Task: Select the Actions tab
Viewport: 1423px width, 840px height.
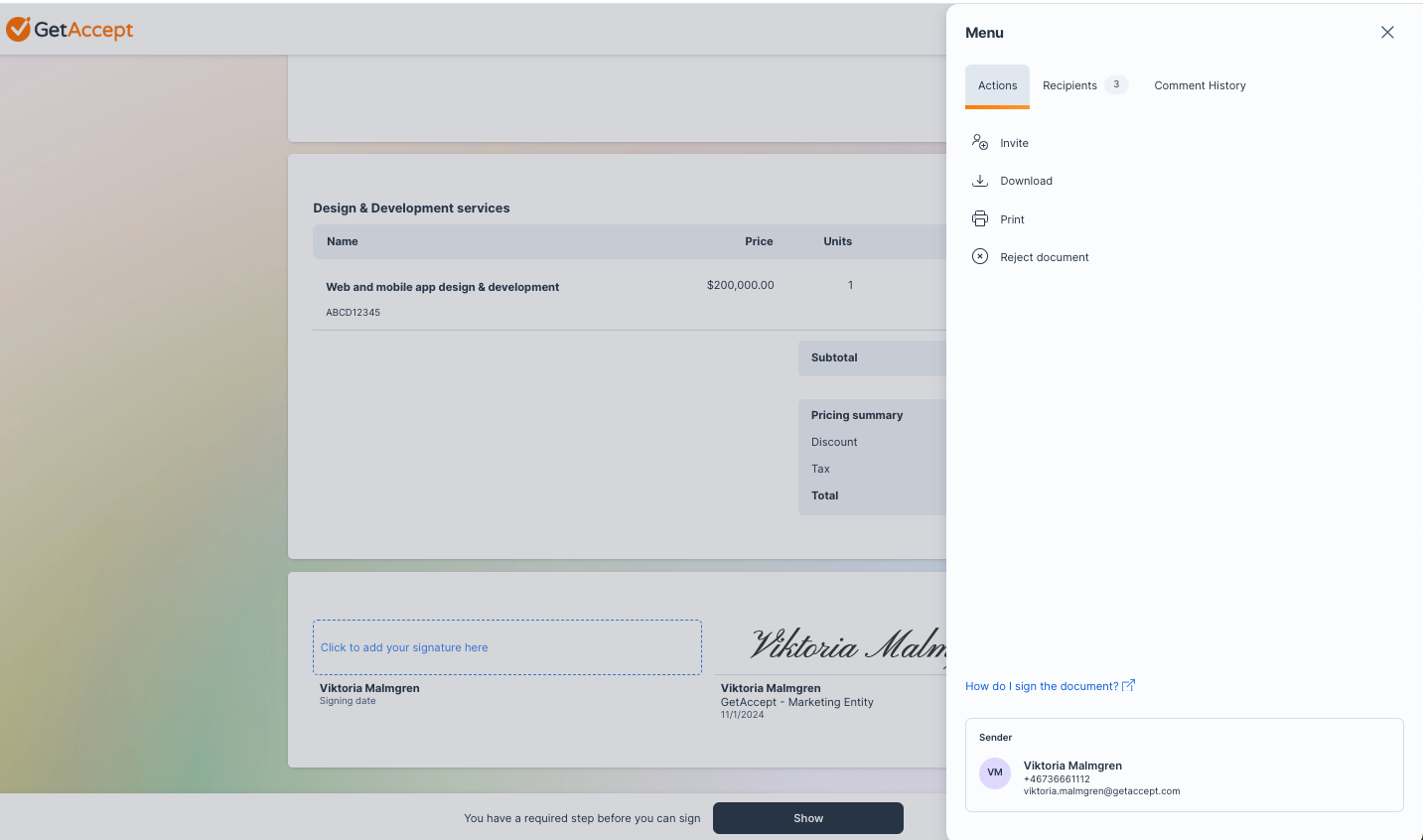Action: (x=997, y=85)
